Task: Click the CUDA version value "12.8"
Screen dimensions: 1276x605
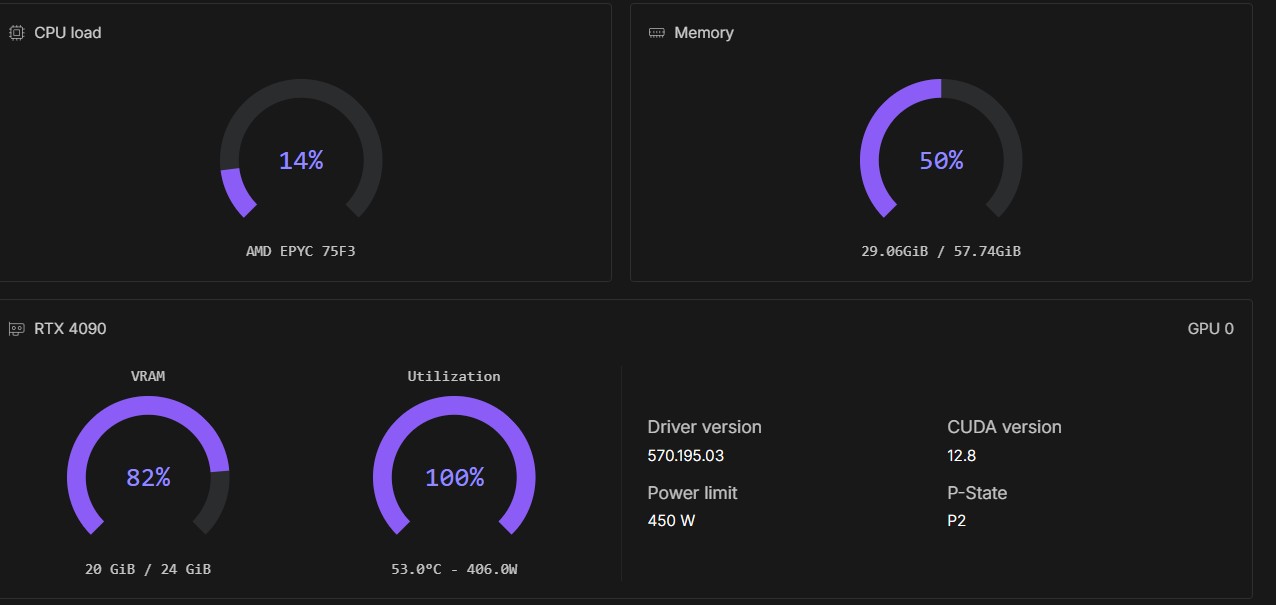Action: (962, 456)
